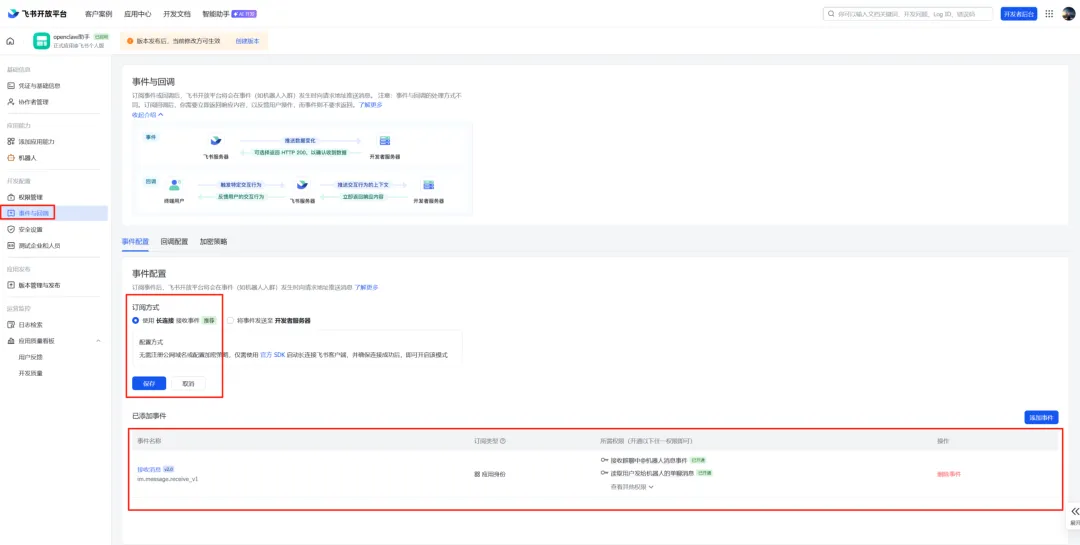The width and height of the screenshot is (1080, 545).
Task: Click the 凭证与基础信息 sidebar icon
Action: [x=11, y=86]
